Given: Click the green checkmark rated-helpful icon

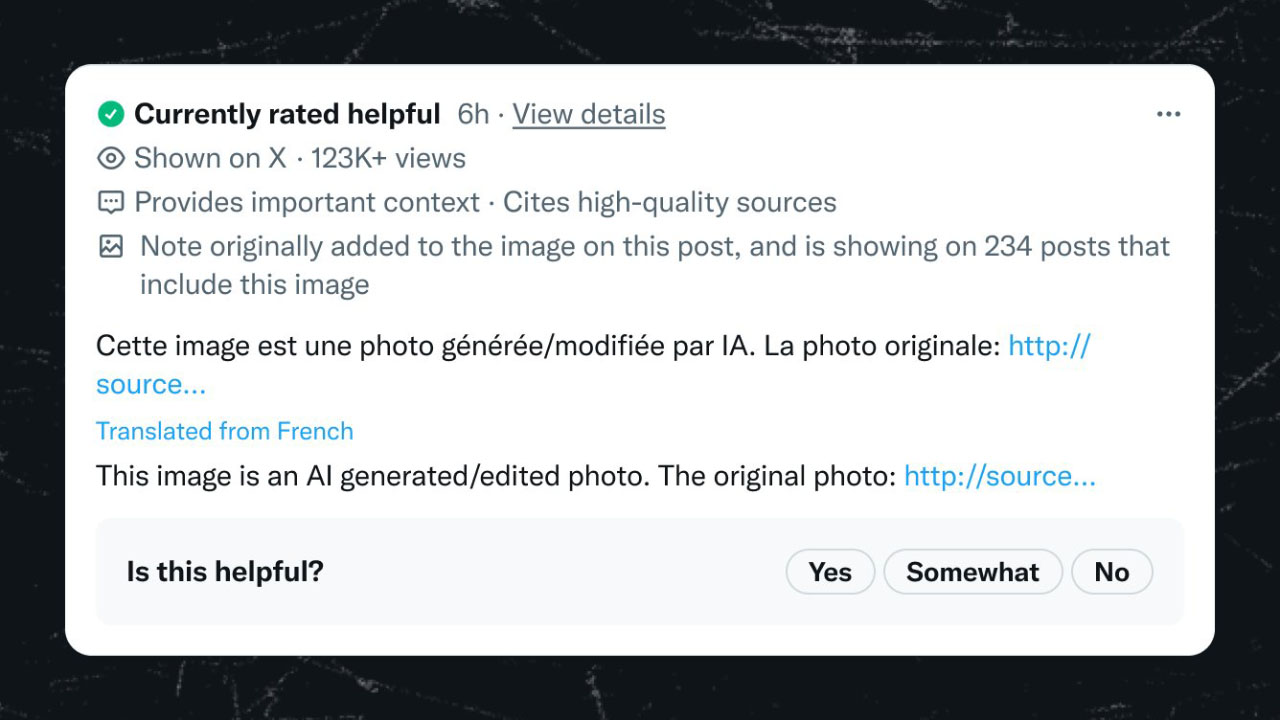Looking at the screenshot, I should coord(111,114).
